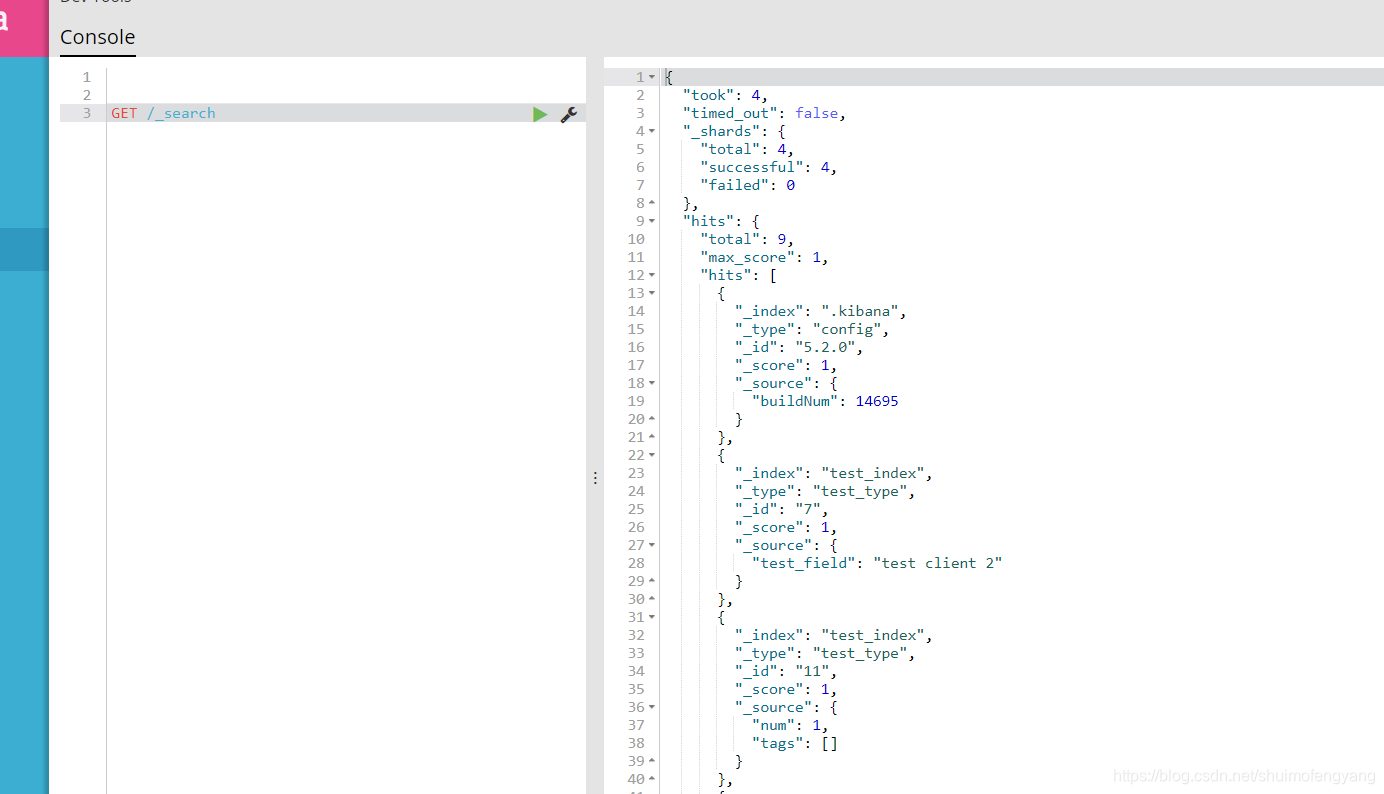Run the GET /_search request
Screen dimensions: 1384x794
[540, 114]
